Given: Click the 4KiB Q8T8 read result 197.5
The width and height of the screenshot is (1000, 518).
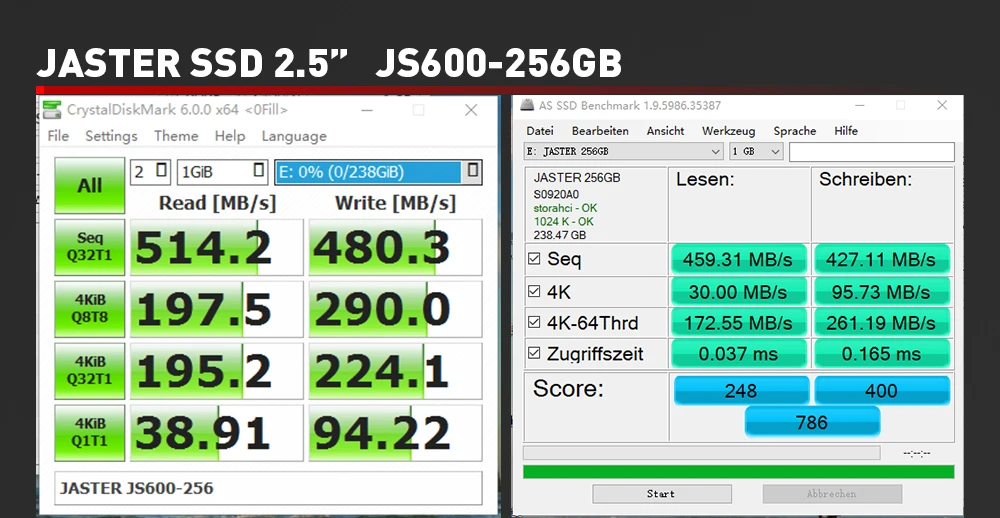Looking at the screenshot, I should tap(217, 309).
